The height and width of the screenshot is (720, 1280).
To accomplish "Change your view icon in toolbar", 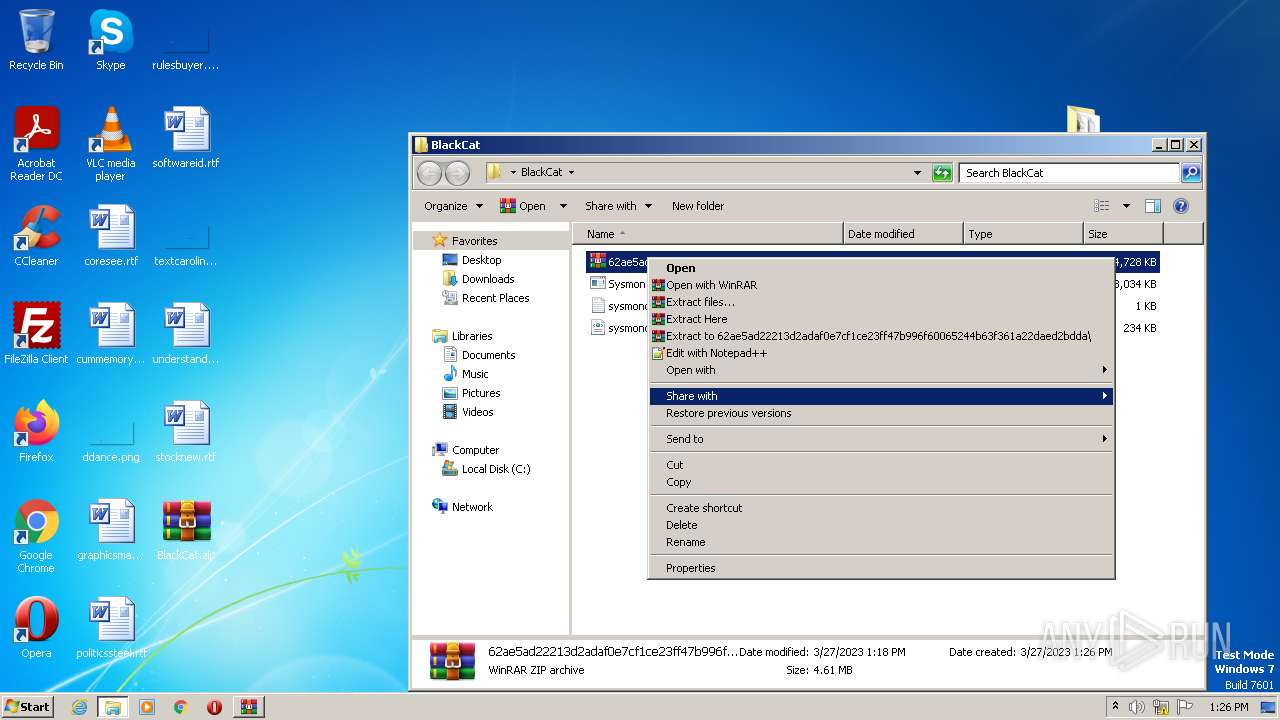I will pos(1102,206).
